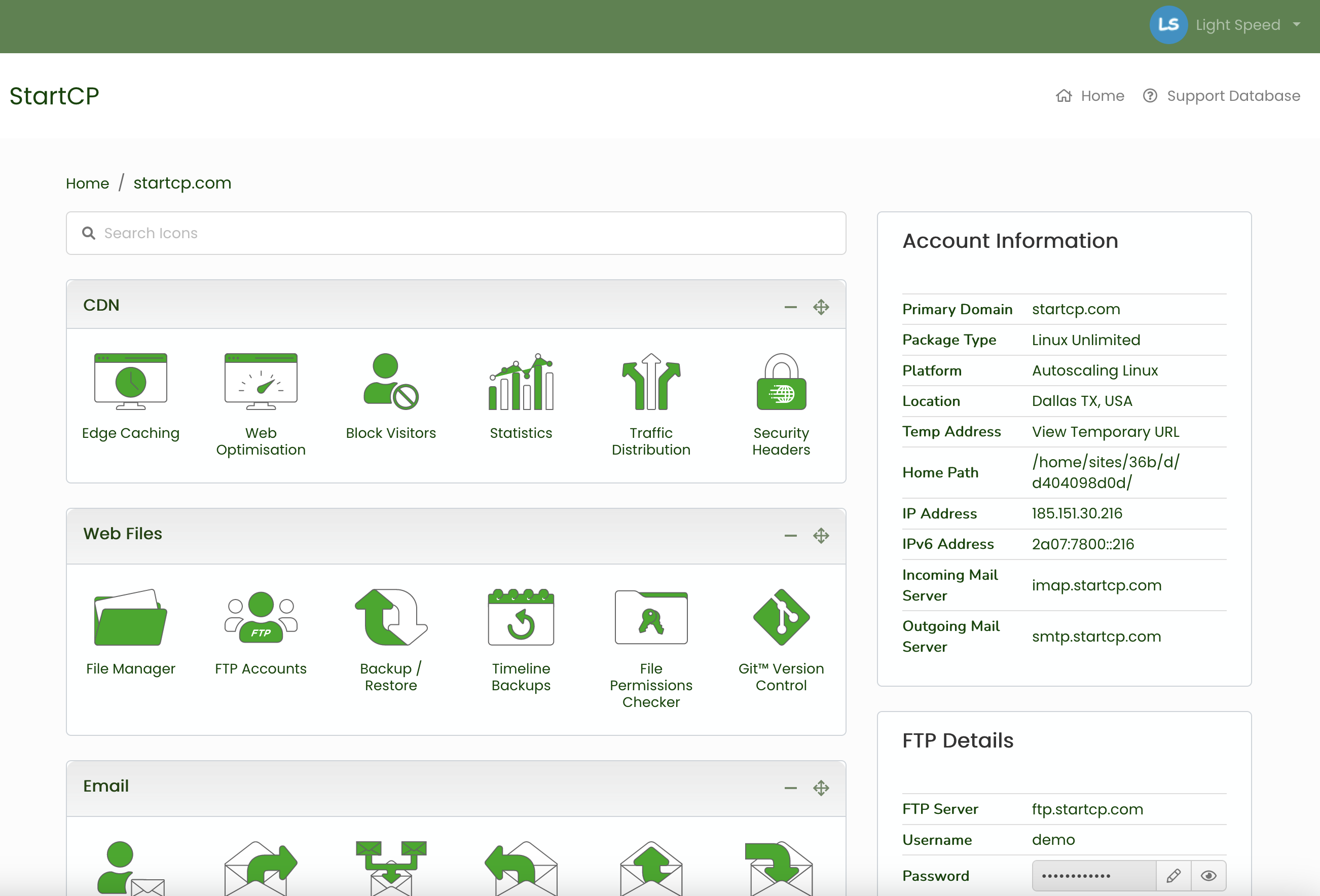Click the Search Icons field
This screenshot has height=896, width=1320.
click(456, 233)
